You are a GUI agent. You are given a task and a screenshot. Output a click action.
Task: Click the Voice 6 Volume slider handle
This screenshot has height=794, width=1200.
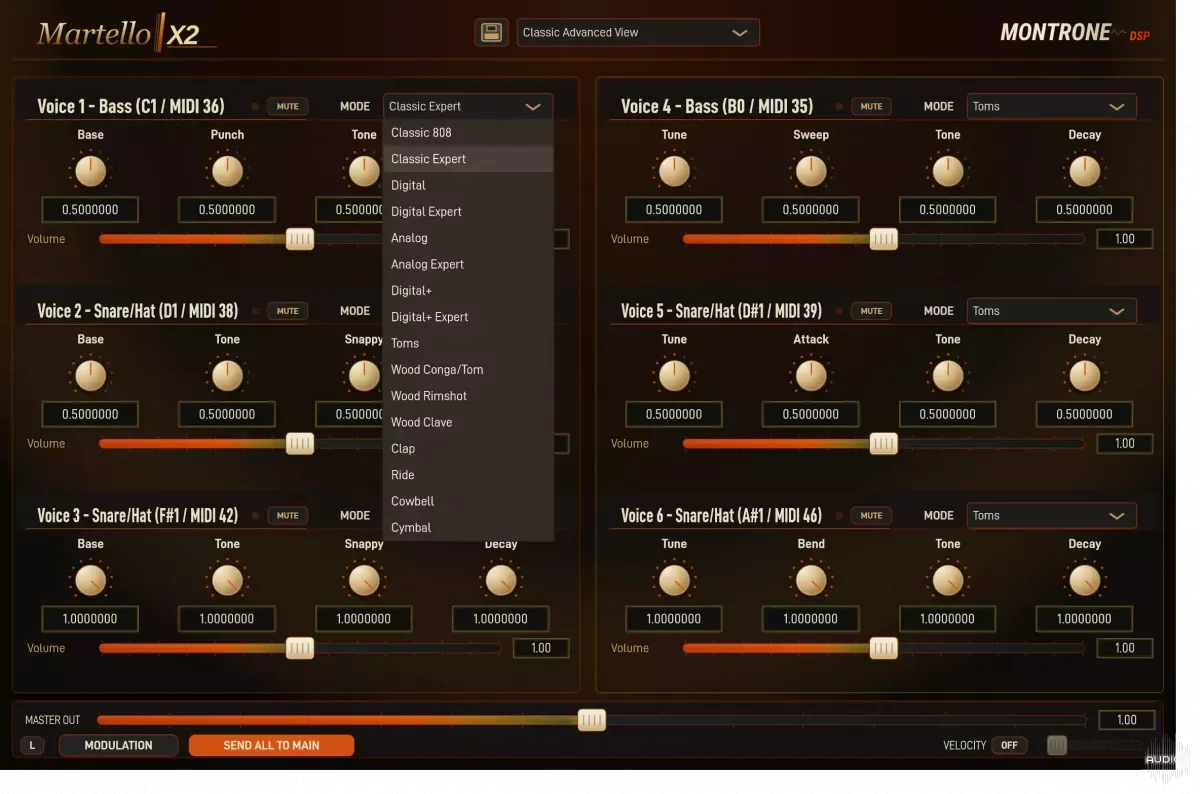click(883, 648)
